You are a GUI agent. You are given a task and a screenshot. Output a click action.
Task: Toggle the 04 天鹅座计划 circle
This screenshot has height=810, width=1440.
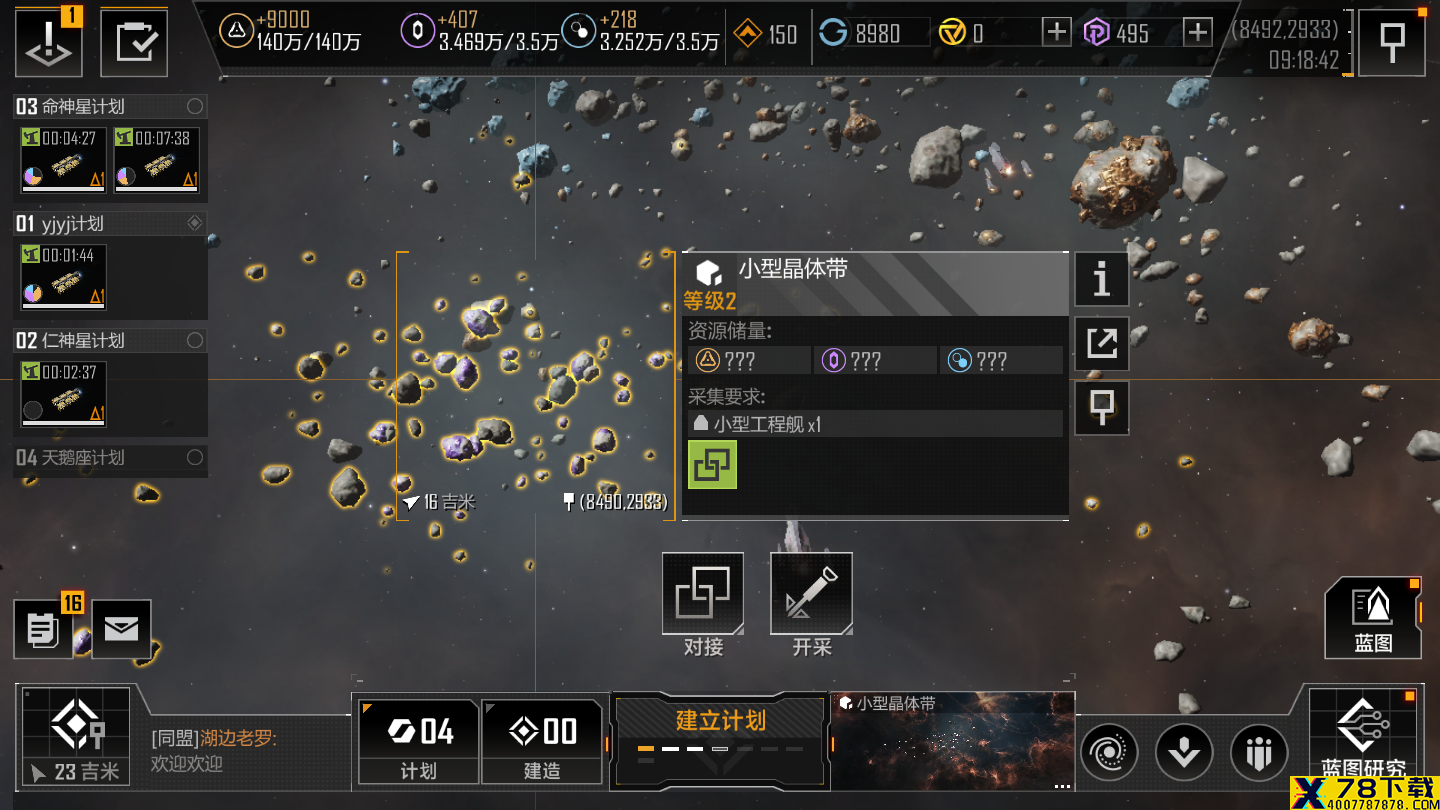click(195, 457)
